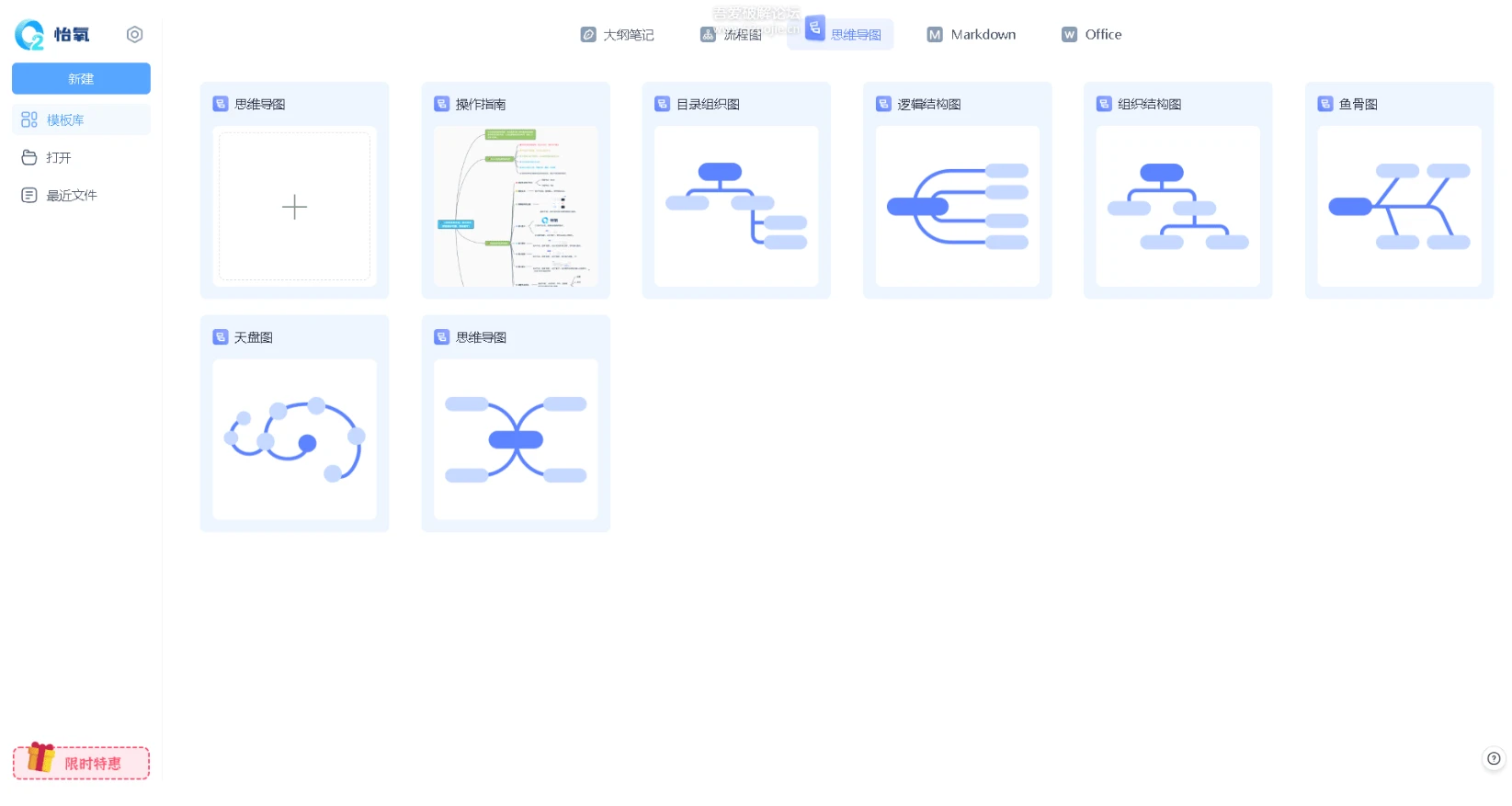Click the 组织结构图 card title text

(1150, 104)
